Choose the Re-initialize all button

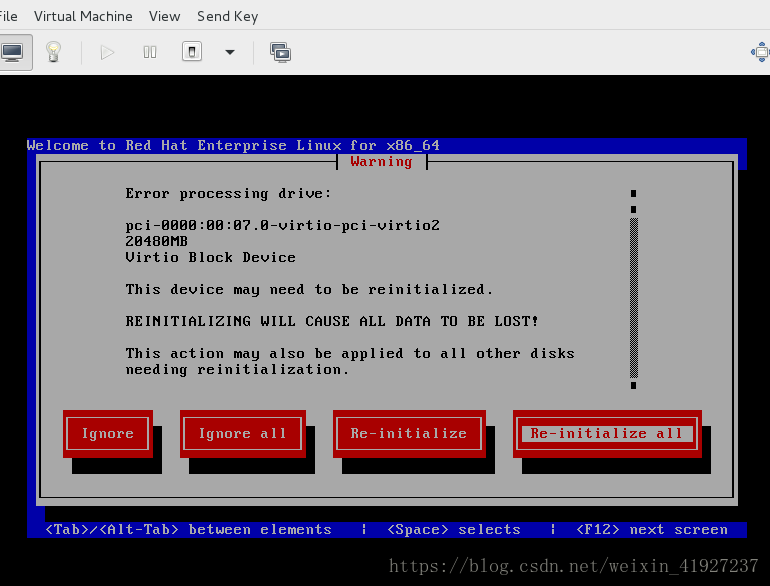coord(607,434)
